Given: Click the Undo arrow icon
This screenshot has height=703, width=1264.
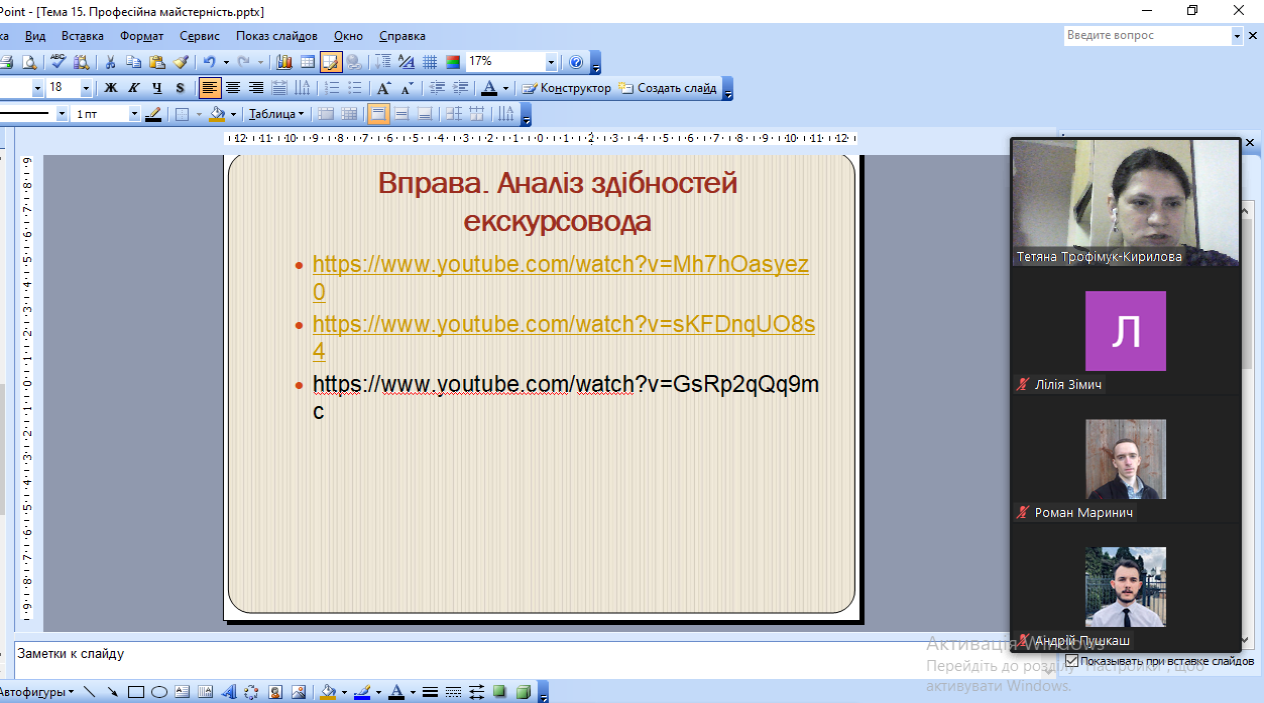Looking at the screenshot, I should [x=208, y=62].
